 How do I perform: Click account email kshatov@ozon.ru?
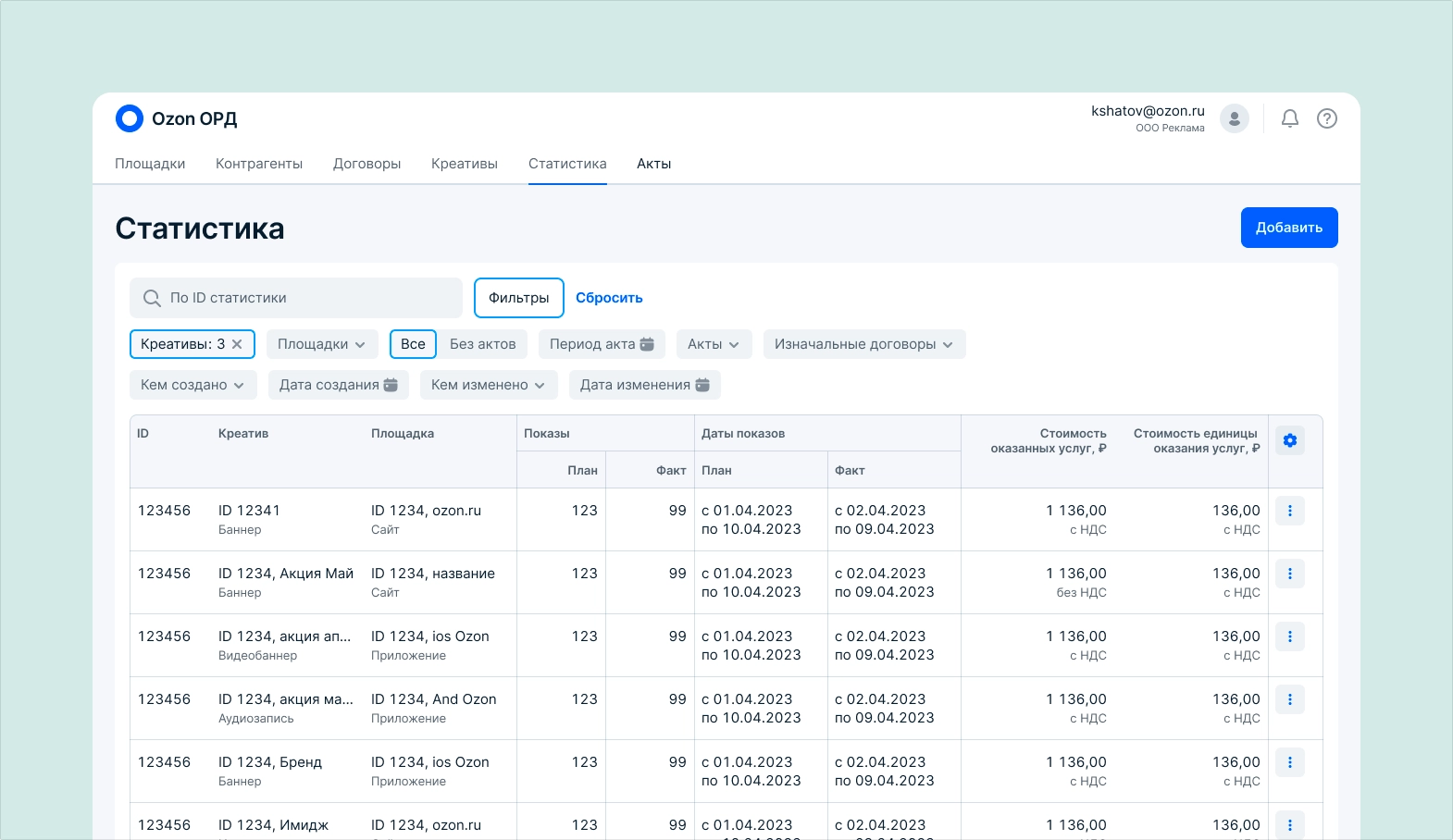(1148, 111)
